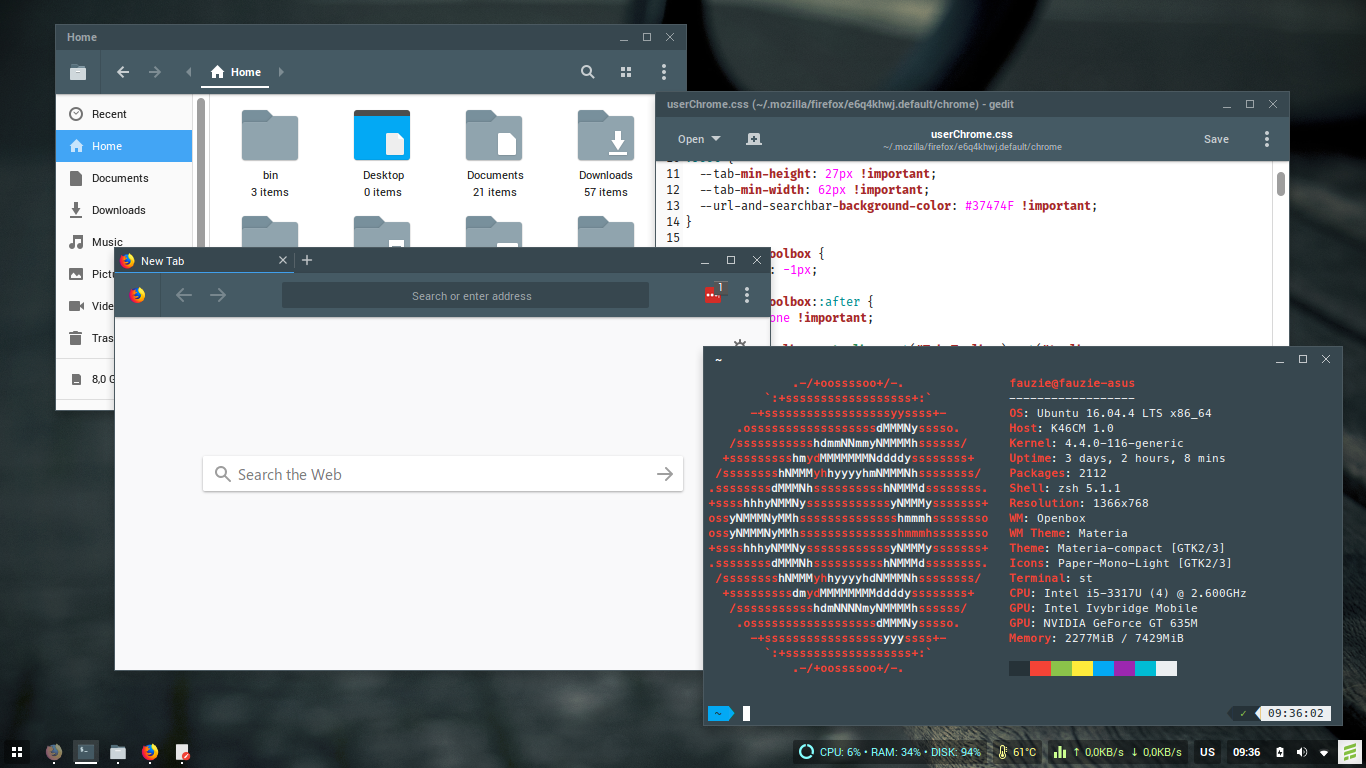This screenshot has height=768, width=1366.
Task: Open the red extension icon with badge
Action: tap(714, 294)
